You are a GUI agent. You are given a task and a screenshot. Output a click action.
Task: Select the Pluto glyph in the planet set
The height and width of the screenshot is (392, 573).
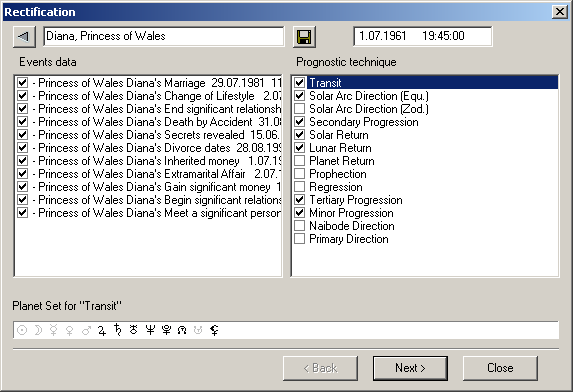point(166,330)
